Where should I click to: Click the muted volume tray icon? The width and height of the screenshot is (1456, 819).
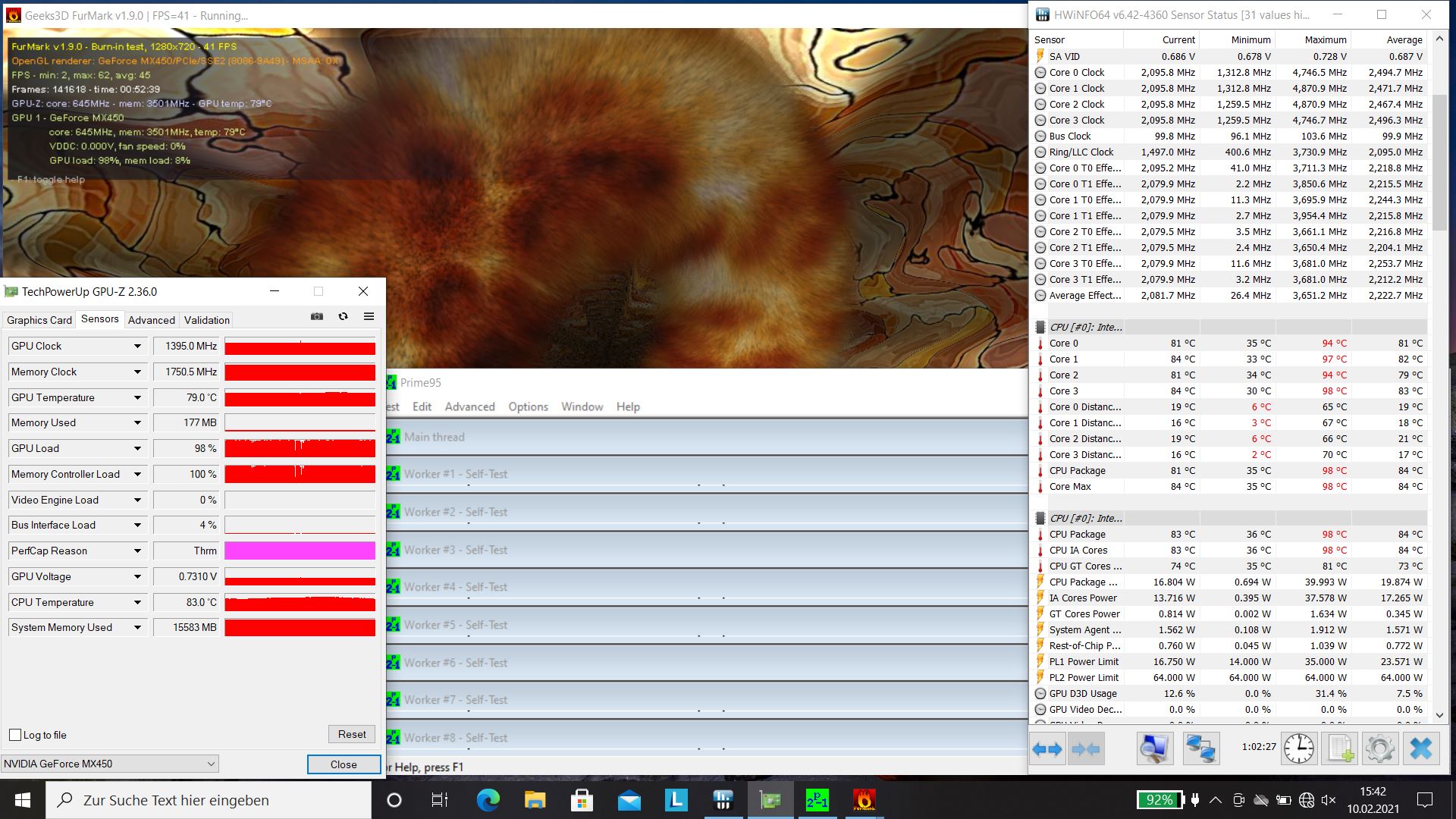[1329, 800]
